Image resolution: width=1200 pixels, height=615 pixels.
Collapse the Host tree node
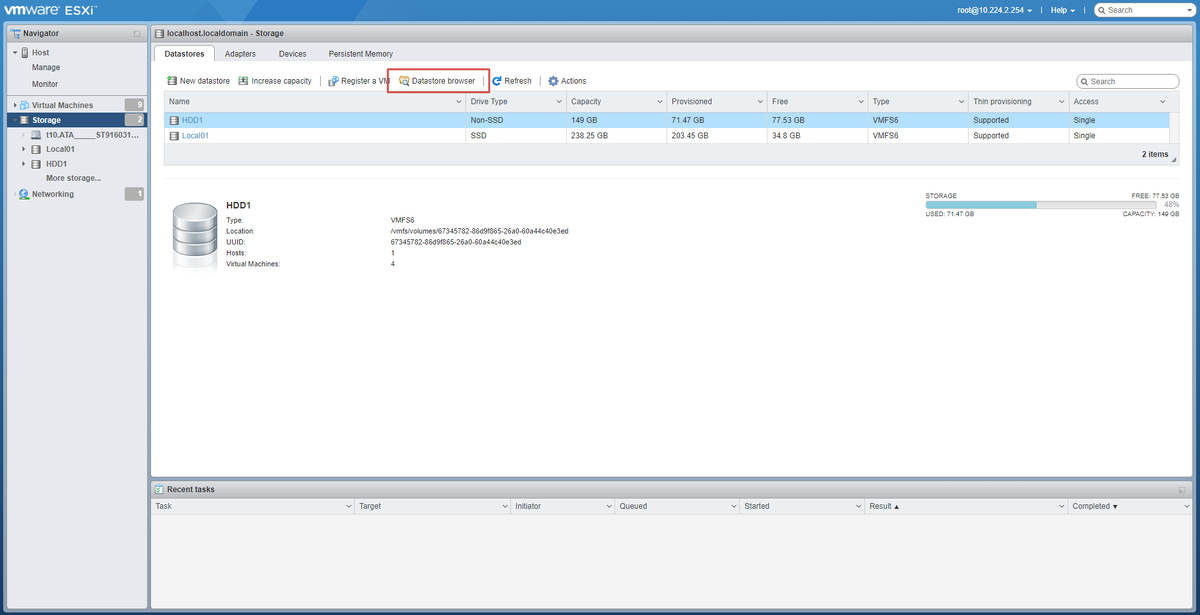pyautogui.click(x=14, y=53)
